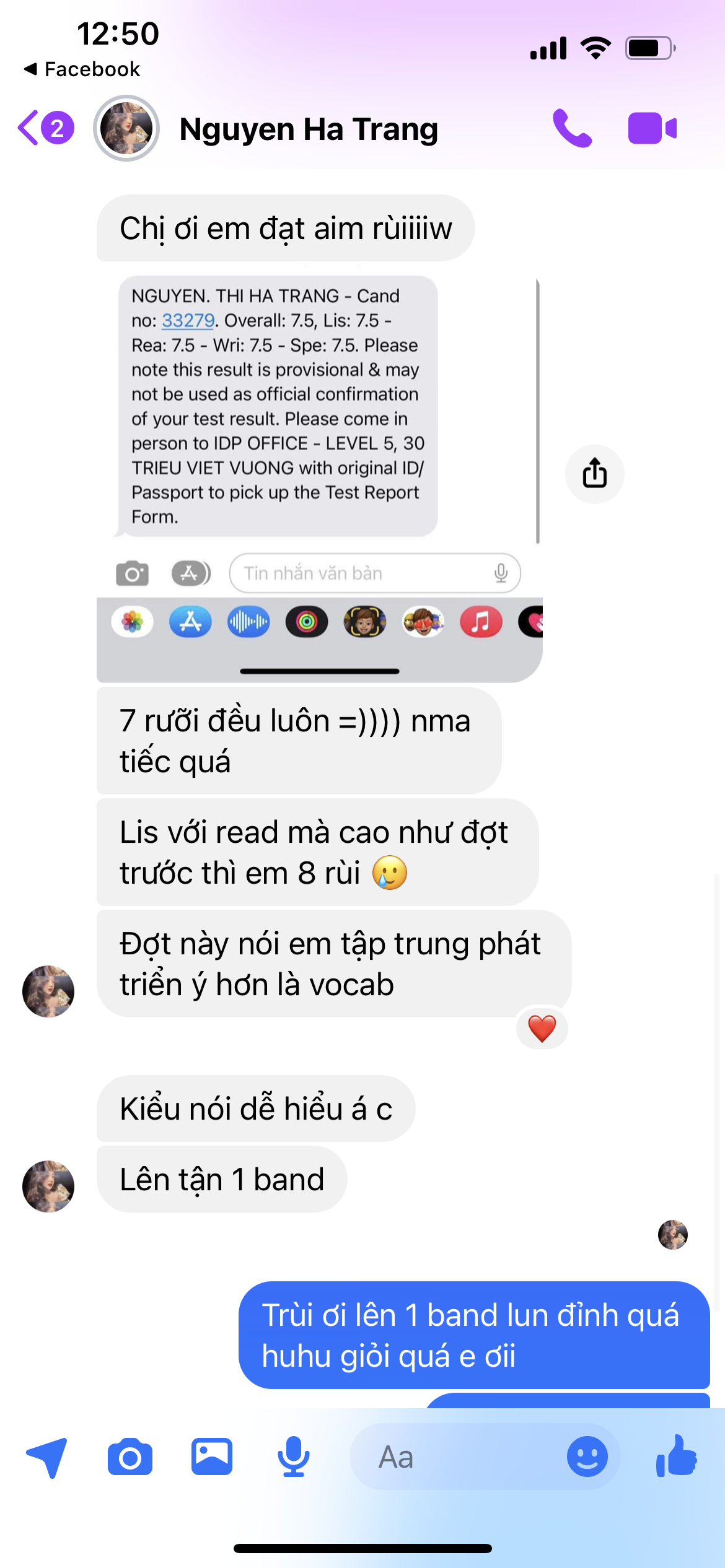The image size is (725, 1568).
Task: Open the camera from the bottom toolbar
Action: [130, 1458]
